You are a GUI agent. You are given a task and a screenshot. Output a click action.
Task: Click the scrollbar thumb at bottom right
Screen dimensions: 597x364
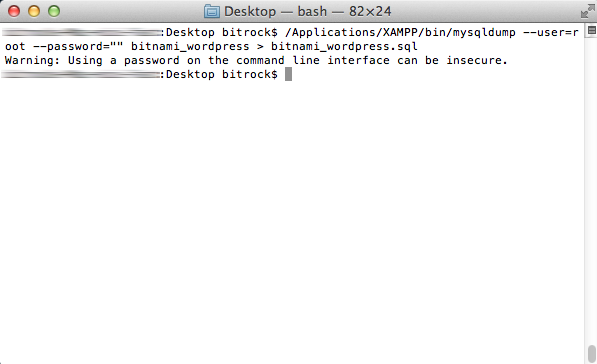591,354
